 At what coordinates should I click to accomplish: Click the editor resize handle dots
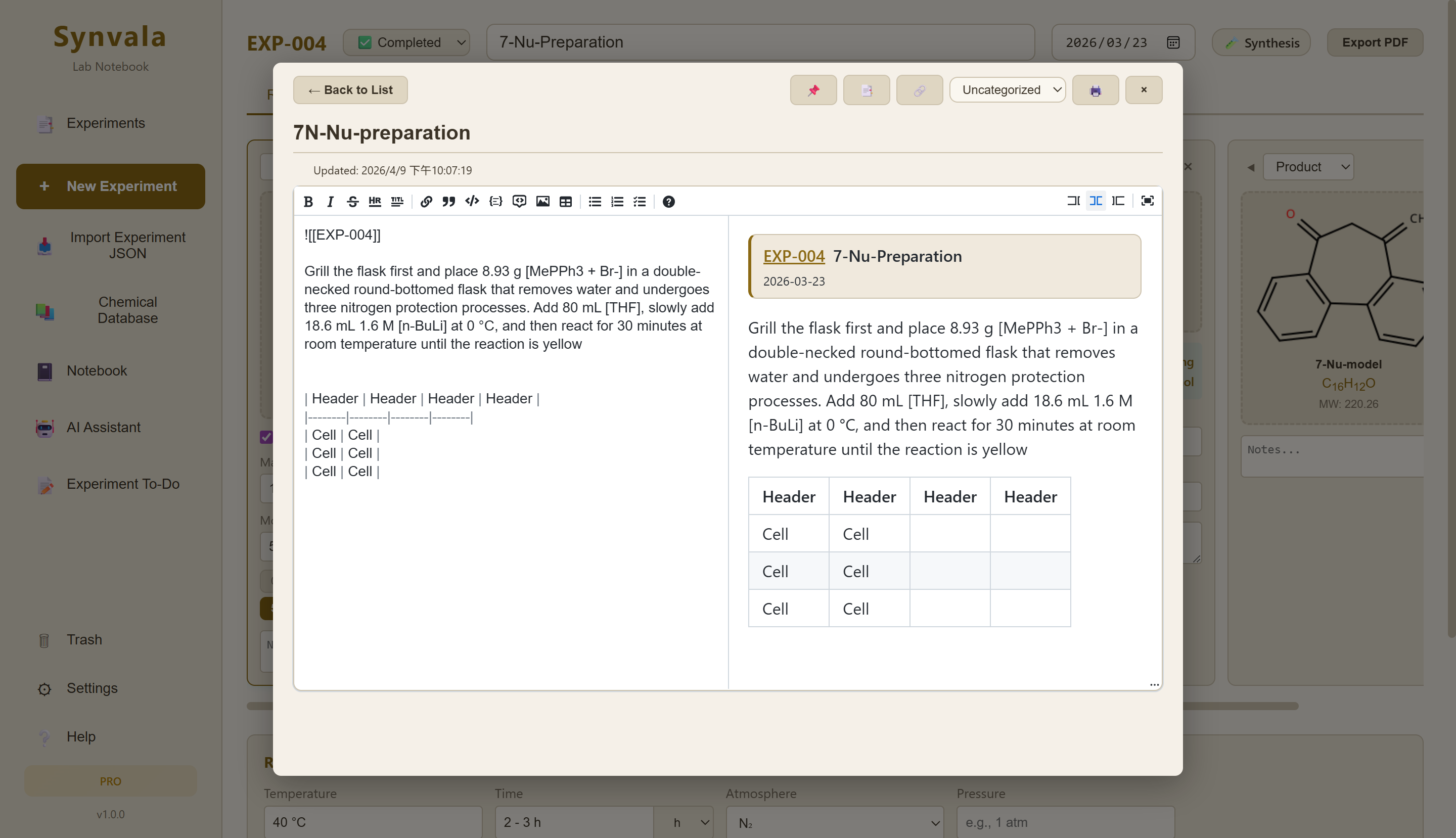tap(1154, 685)
